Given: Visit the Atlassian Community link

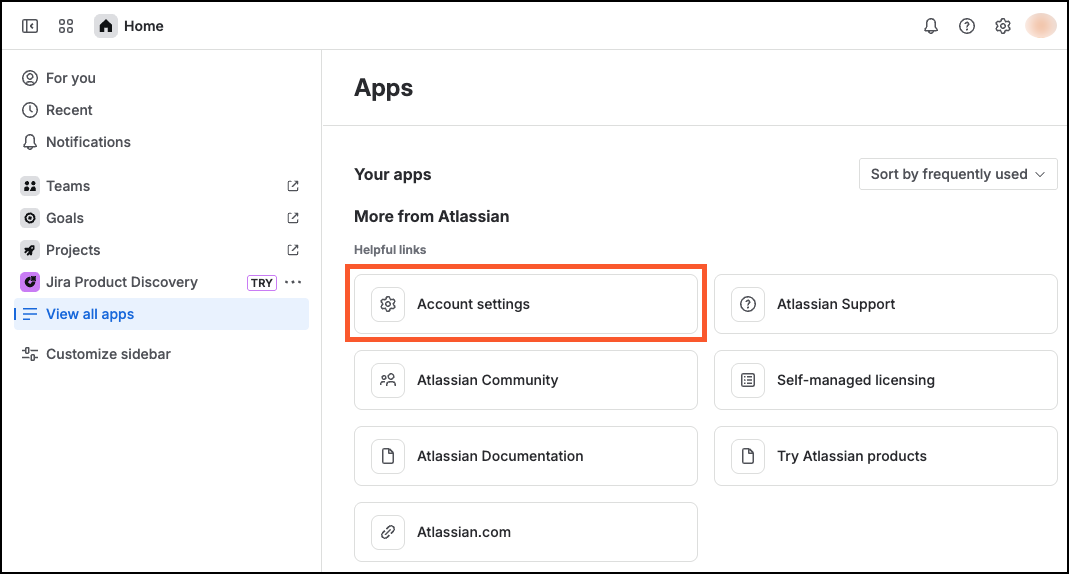Looking at the screenshot, I should (526, 380).
